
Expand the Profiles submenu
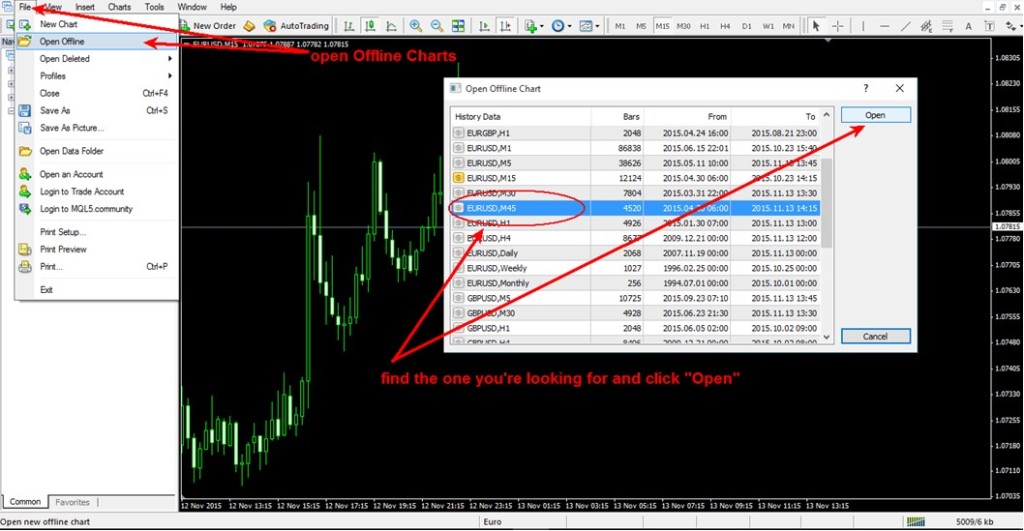[x=97, y=76]
